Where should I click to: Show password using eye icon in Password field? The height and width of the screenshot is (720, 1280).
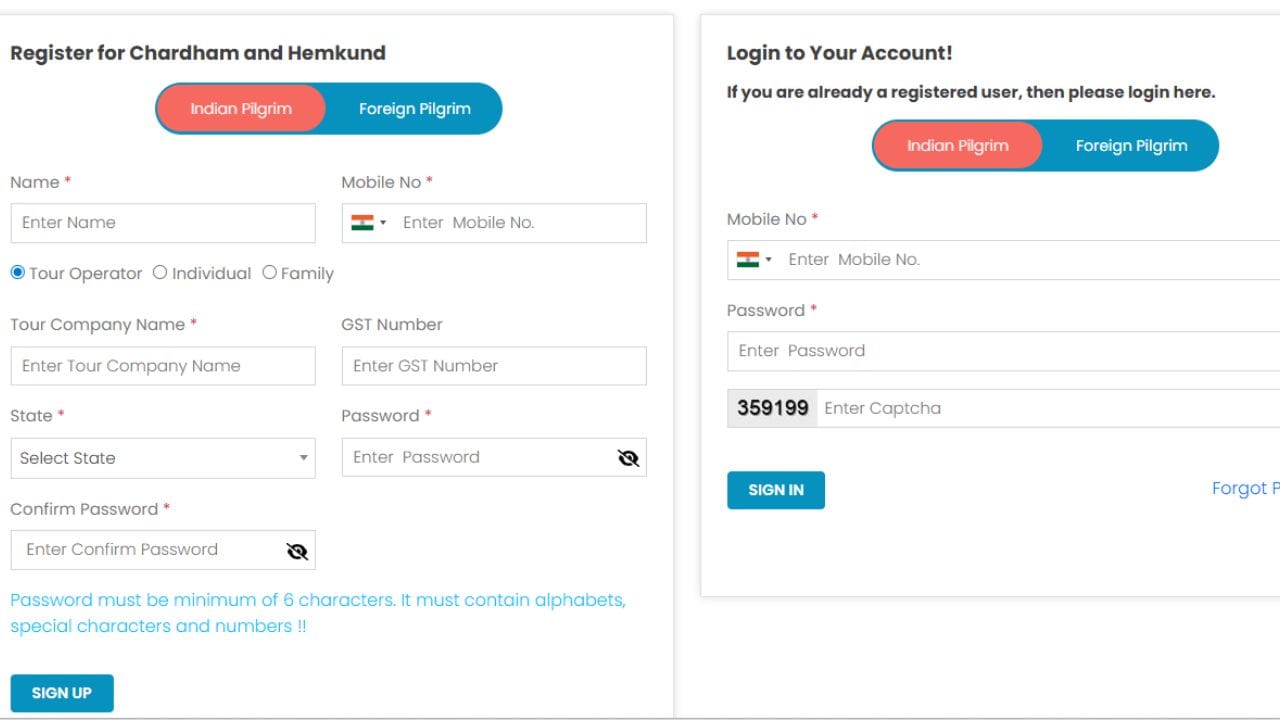click(x=628, y=458)
